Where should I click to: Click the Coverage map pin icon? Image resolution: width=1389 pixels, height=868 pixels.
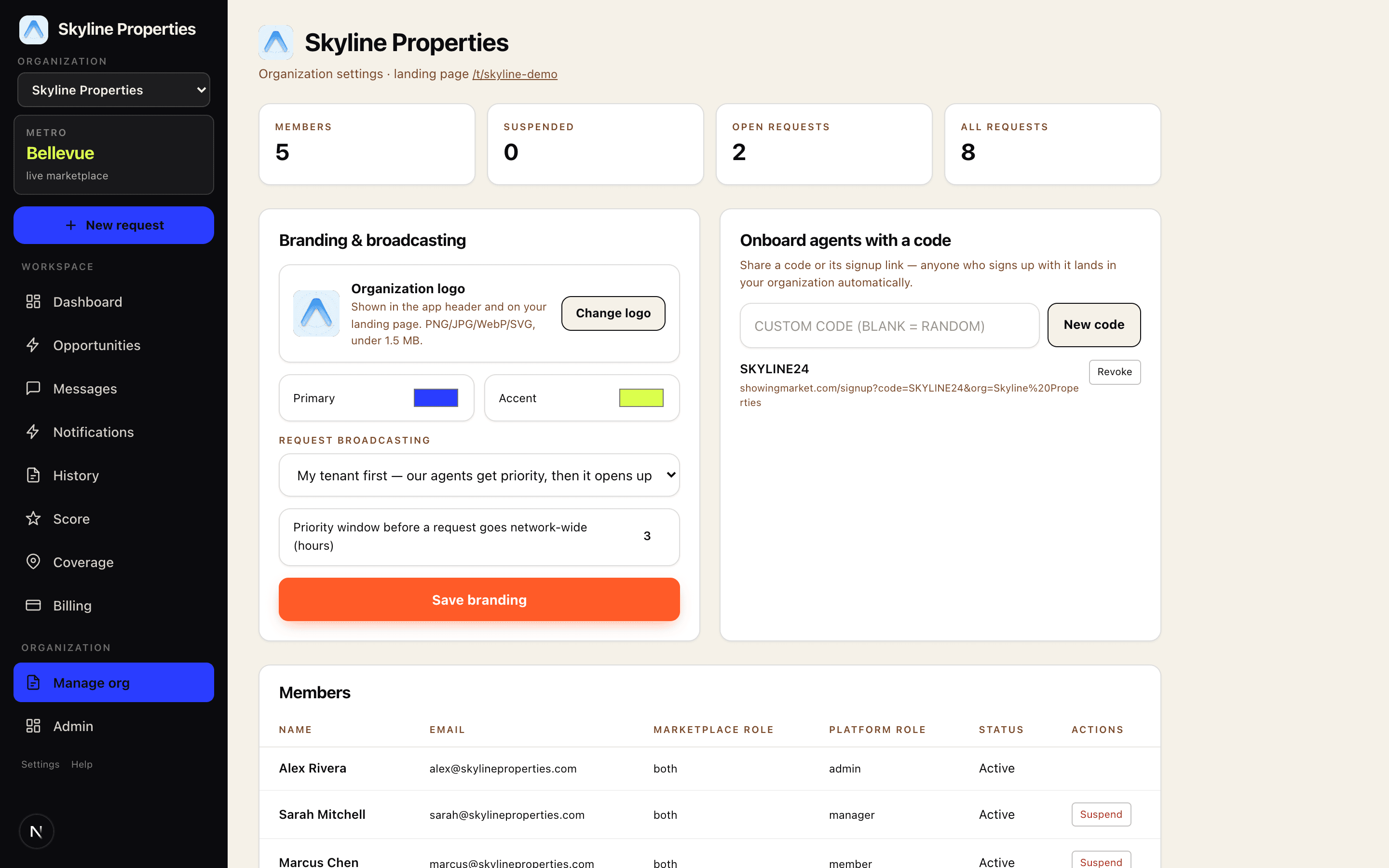click(33, 561)
